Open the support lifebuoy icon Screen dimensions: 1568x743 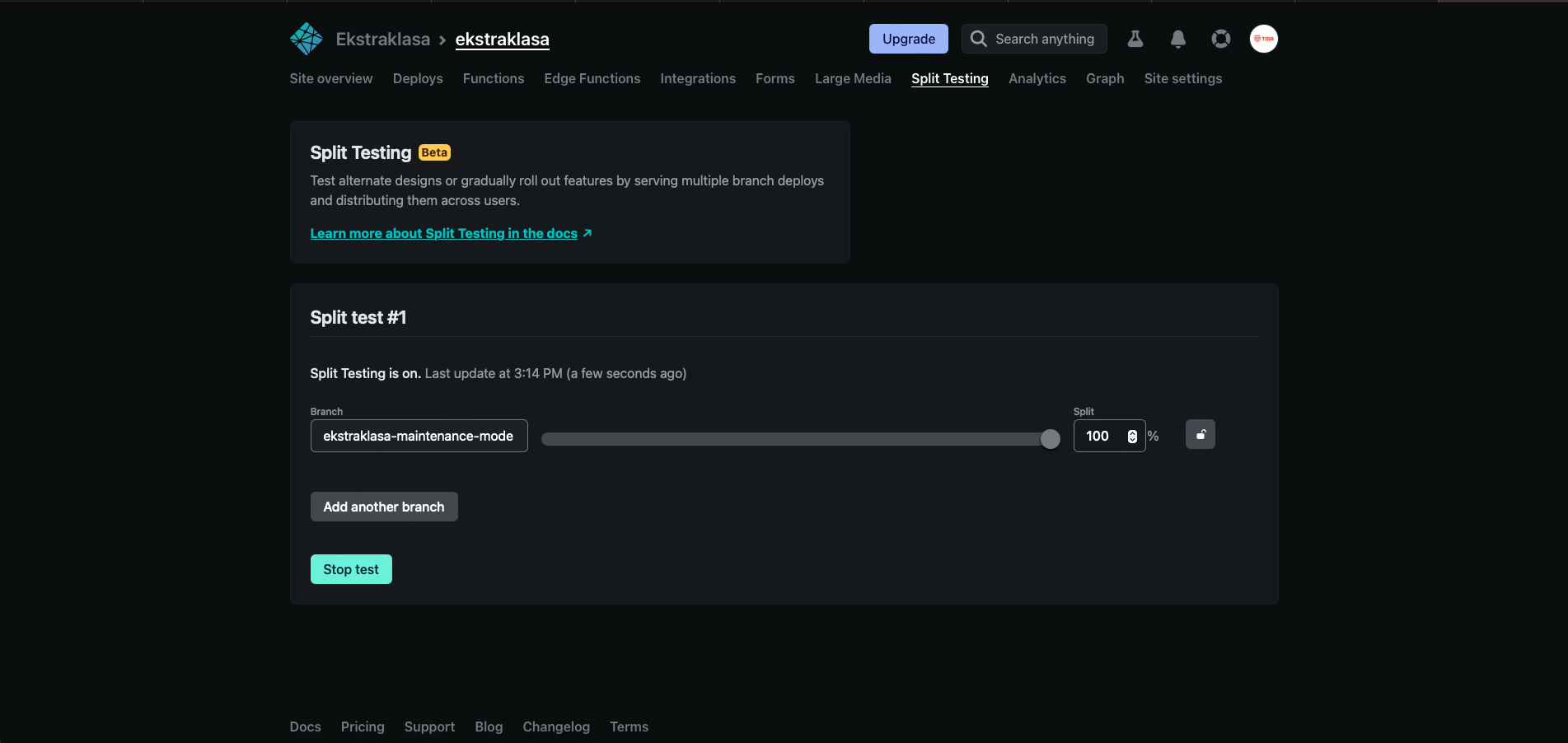click(x=1221, y=39)
